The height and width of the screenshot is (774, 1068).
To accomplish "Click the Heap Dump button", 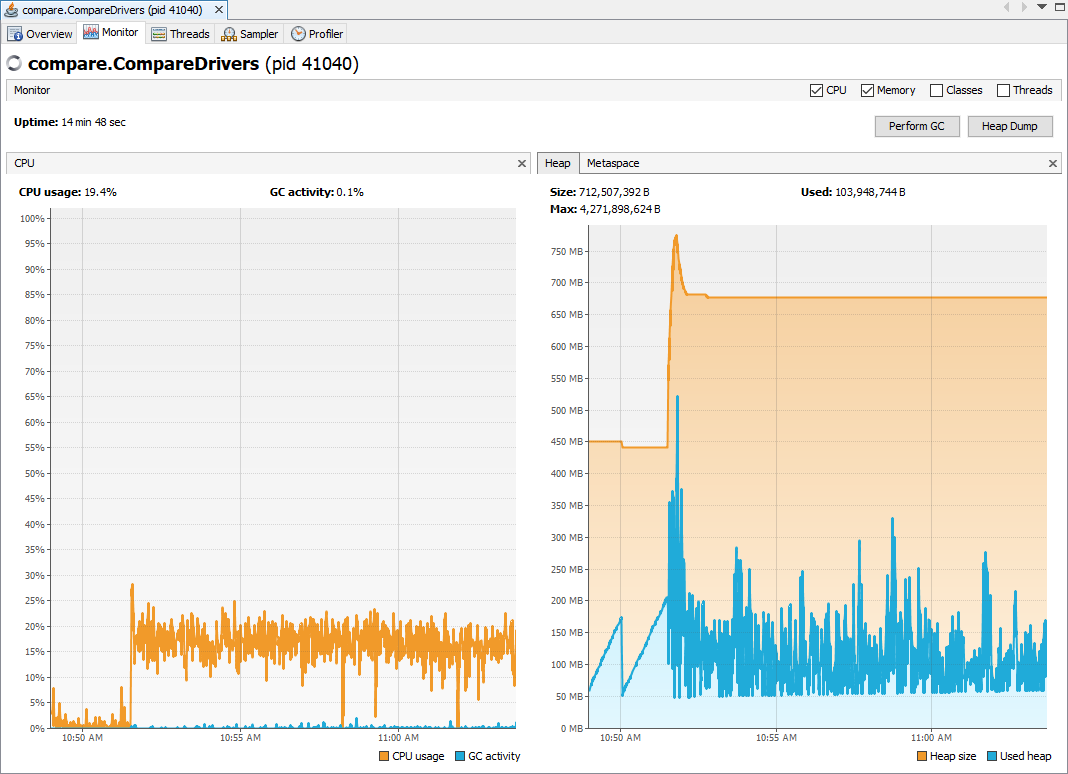I will click(1010, 127).
